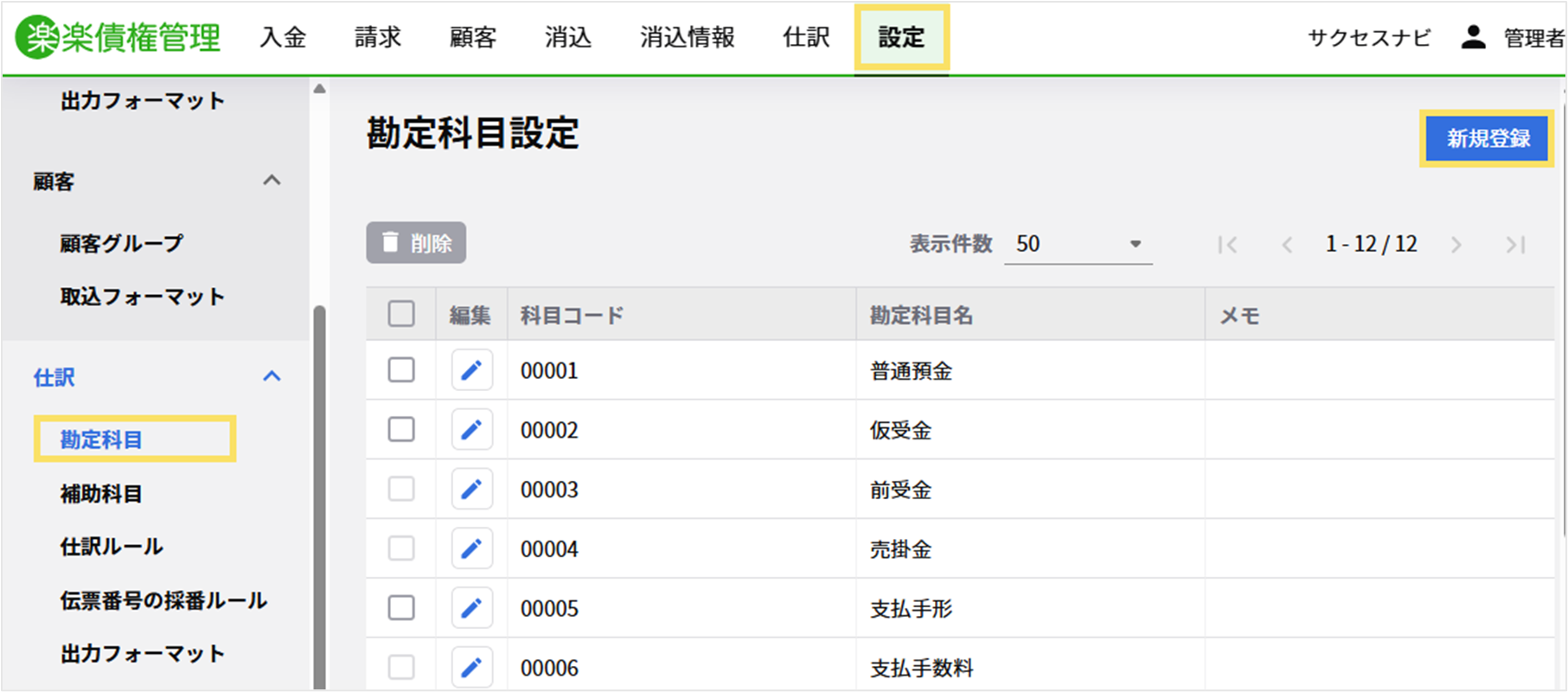The image size is (1568, 692).
Task: Select checkbox for row 00005 支払手形
Action: (401, 608)
